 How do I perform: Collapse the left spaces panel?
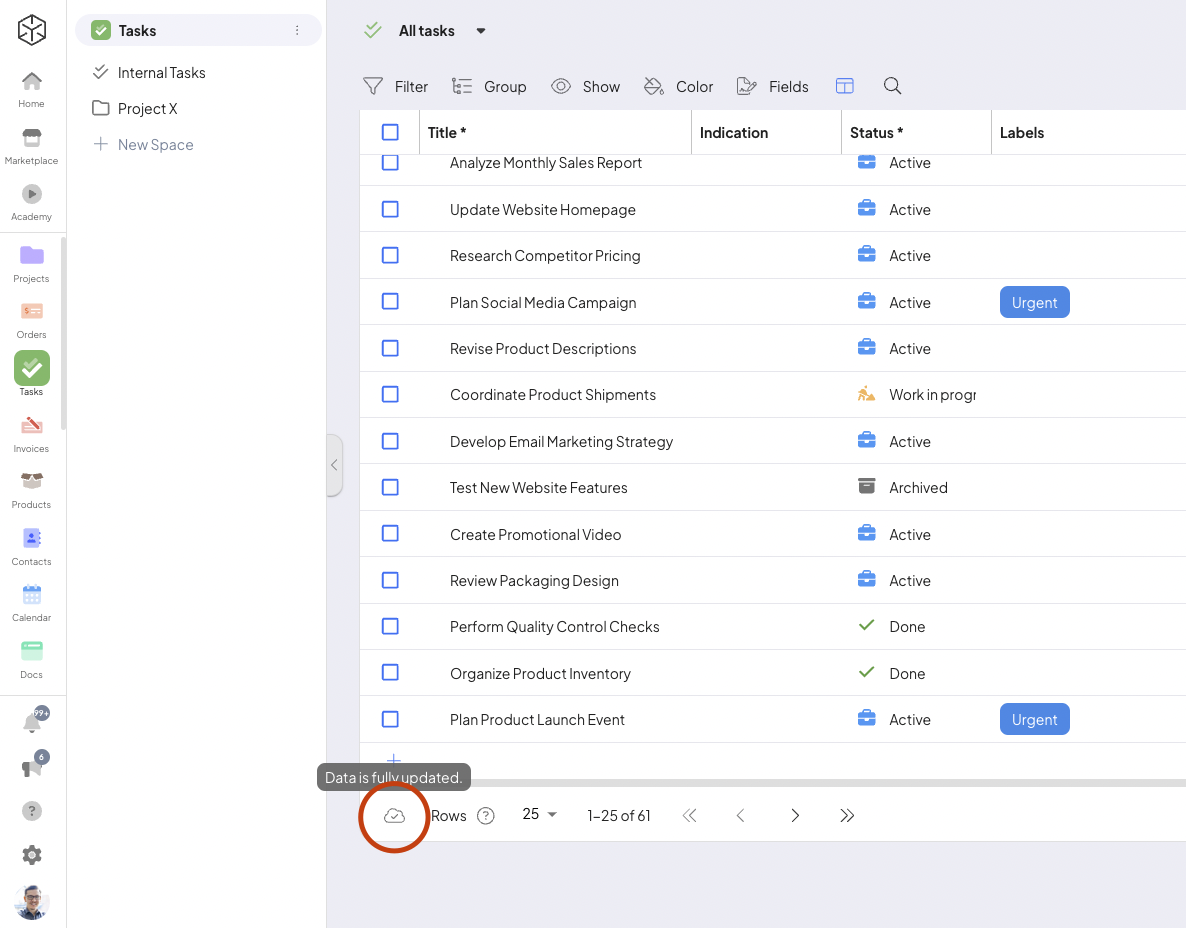334,465
